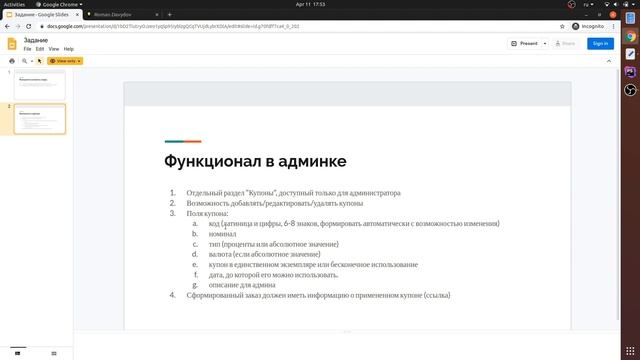Click the docs.google.com address bar

pos(298,27)
